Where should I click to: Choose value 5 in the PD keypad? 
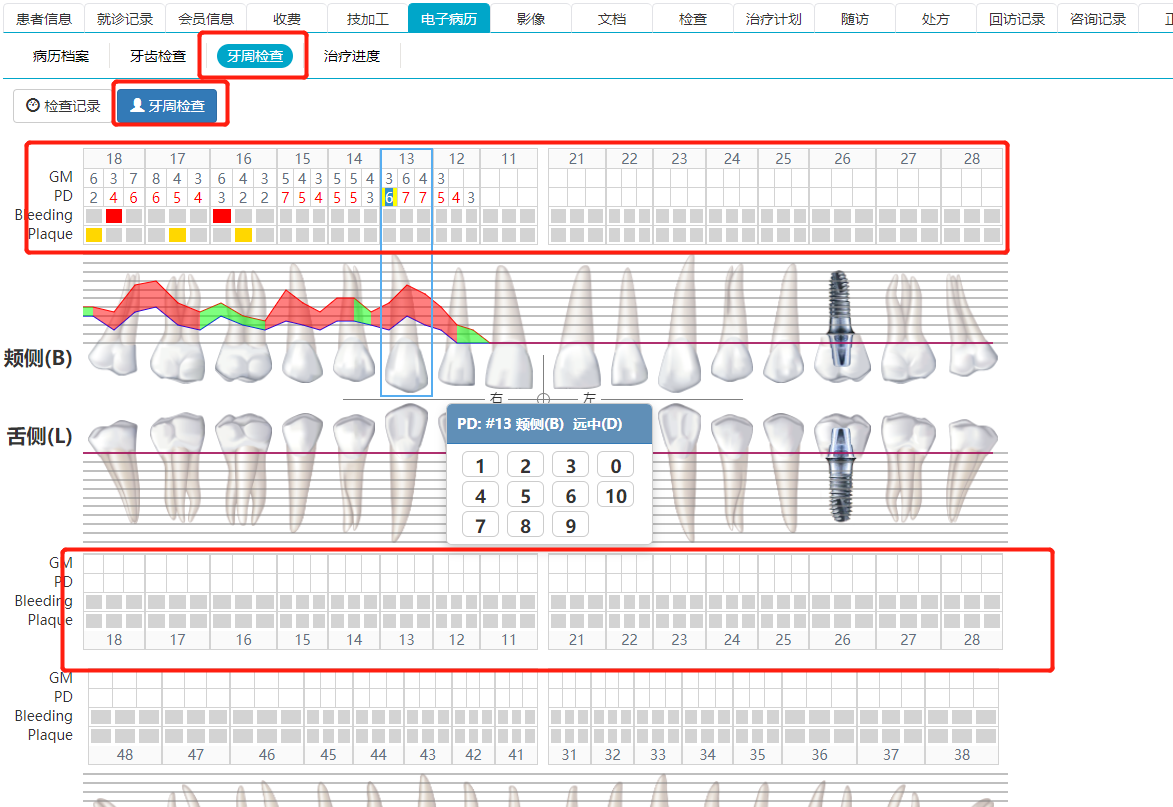(525, 496)
